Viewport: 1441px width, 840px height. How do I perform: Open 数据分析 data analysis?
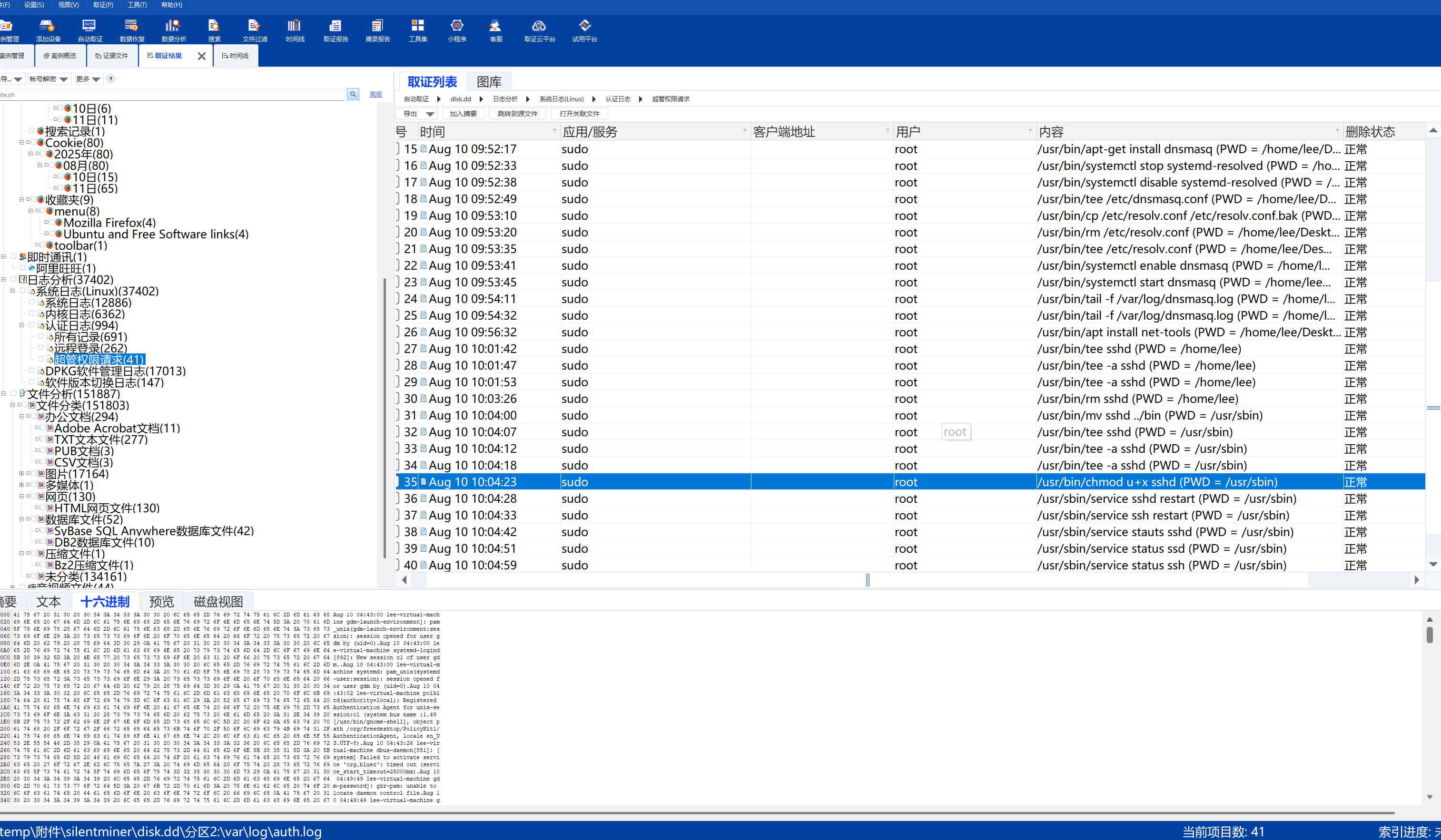(x=173, y=30)
